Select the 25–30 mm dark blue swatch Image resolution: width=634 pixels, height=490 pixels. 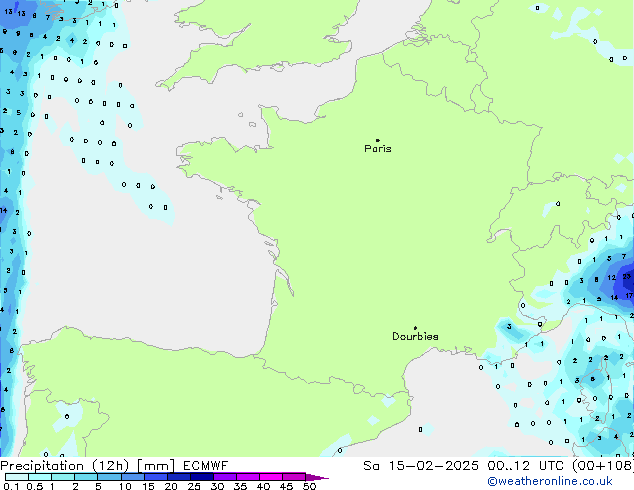[x=202, y=477]
